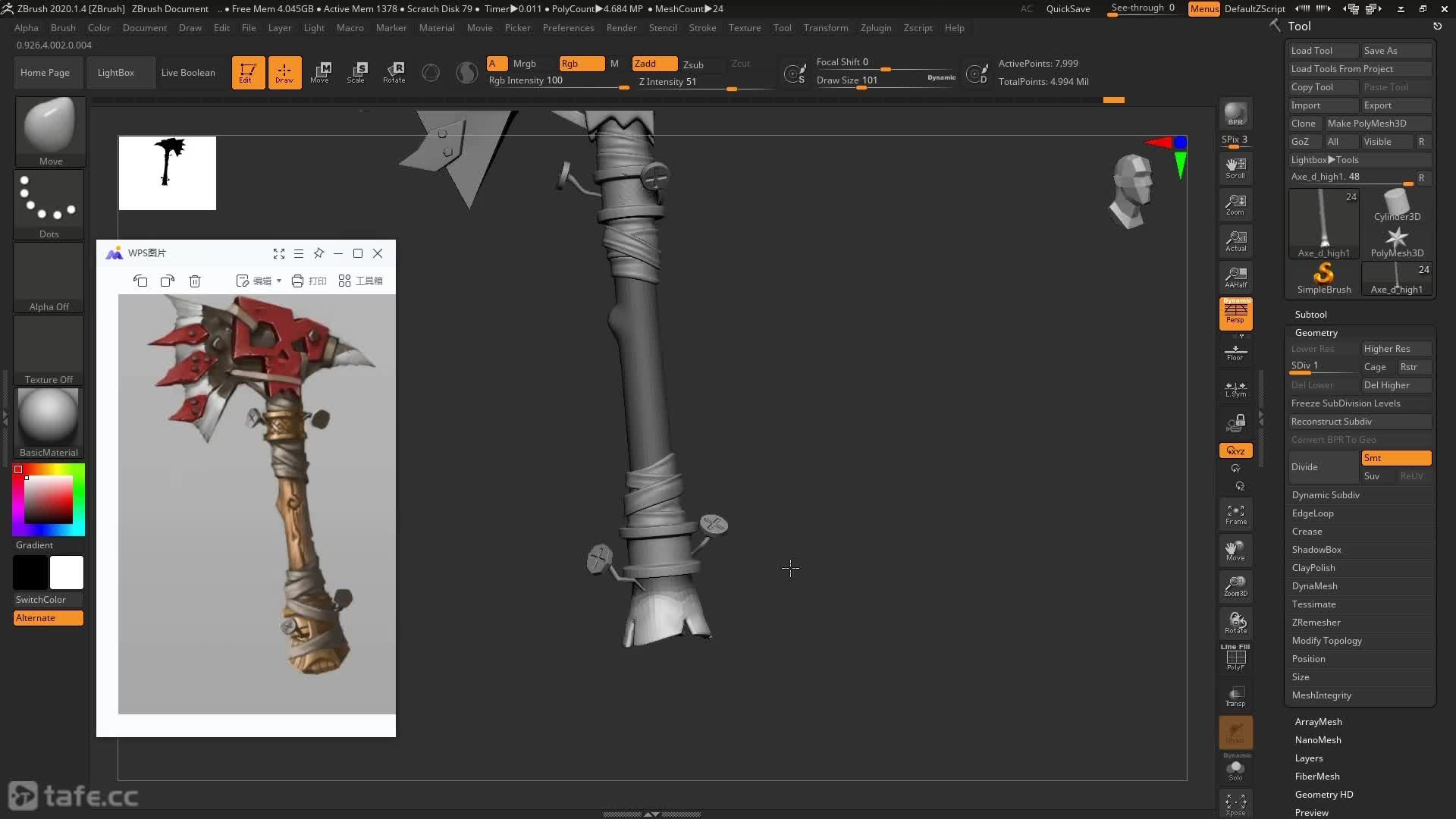Click the Frame mesh icon

[1235, 514]
